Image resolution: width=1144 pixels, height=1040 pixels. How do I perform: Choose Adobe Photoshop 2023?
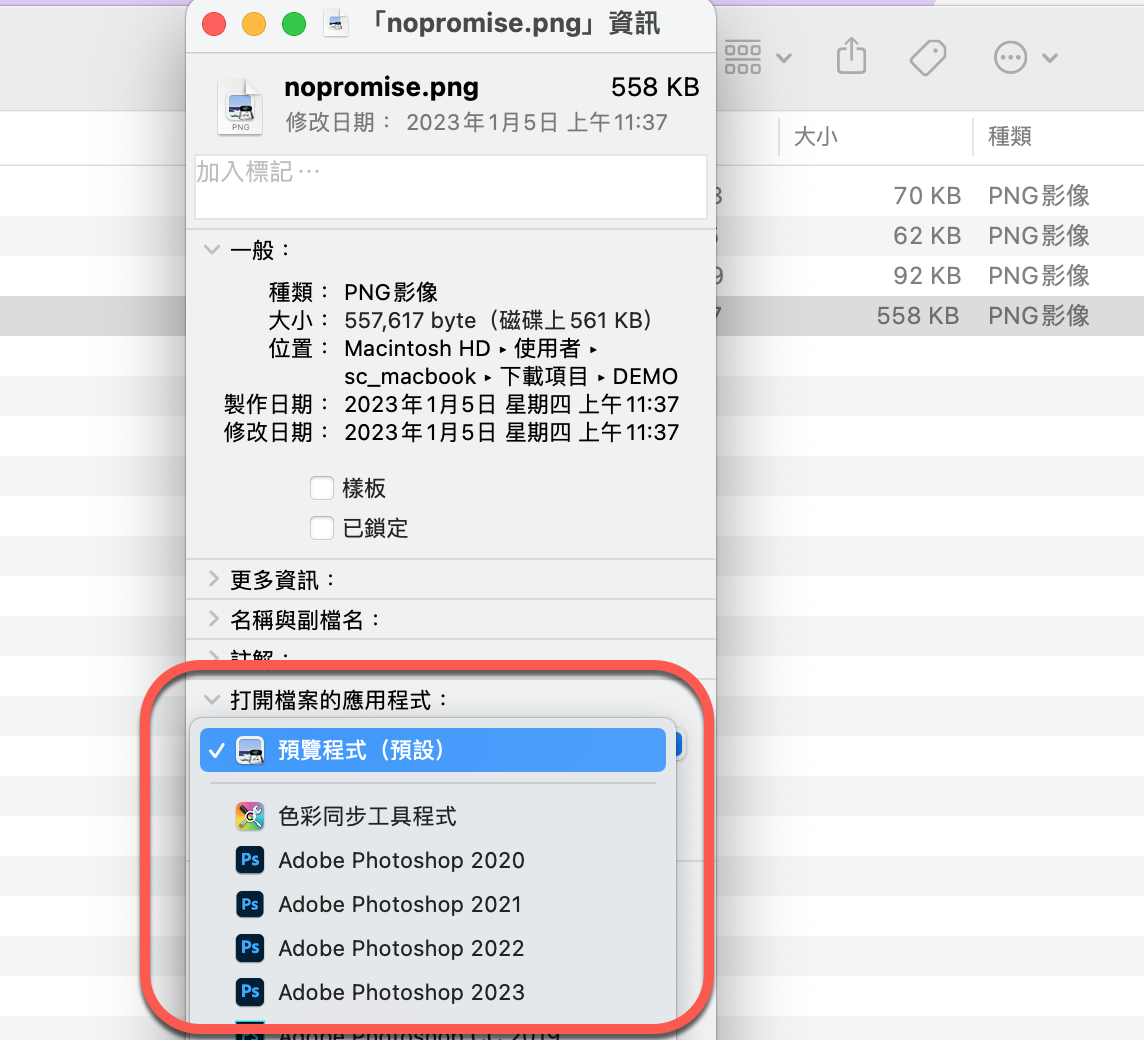(433, 991)
